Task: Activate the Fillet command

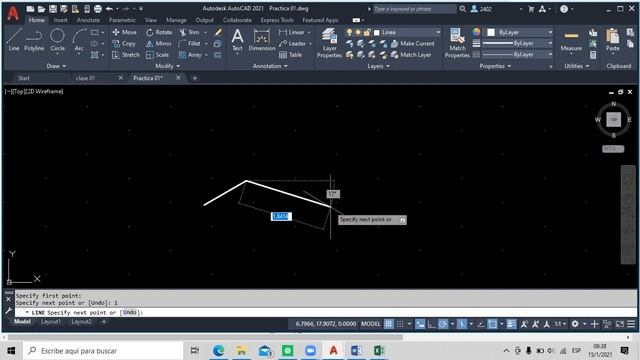Action: pyautogui.click(x=190, y=43)
